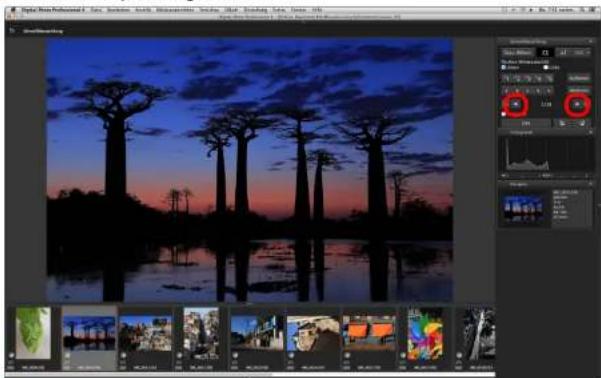Open the Hilfe menu
This screenshot has width=601, height=378.
point(317,10)
